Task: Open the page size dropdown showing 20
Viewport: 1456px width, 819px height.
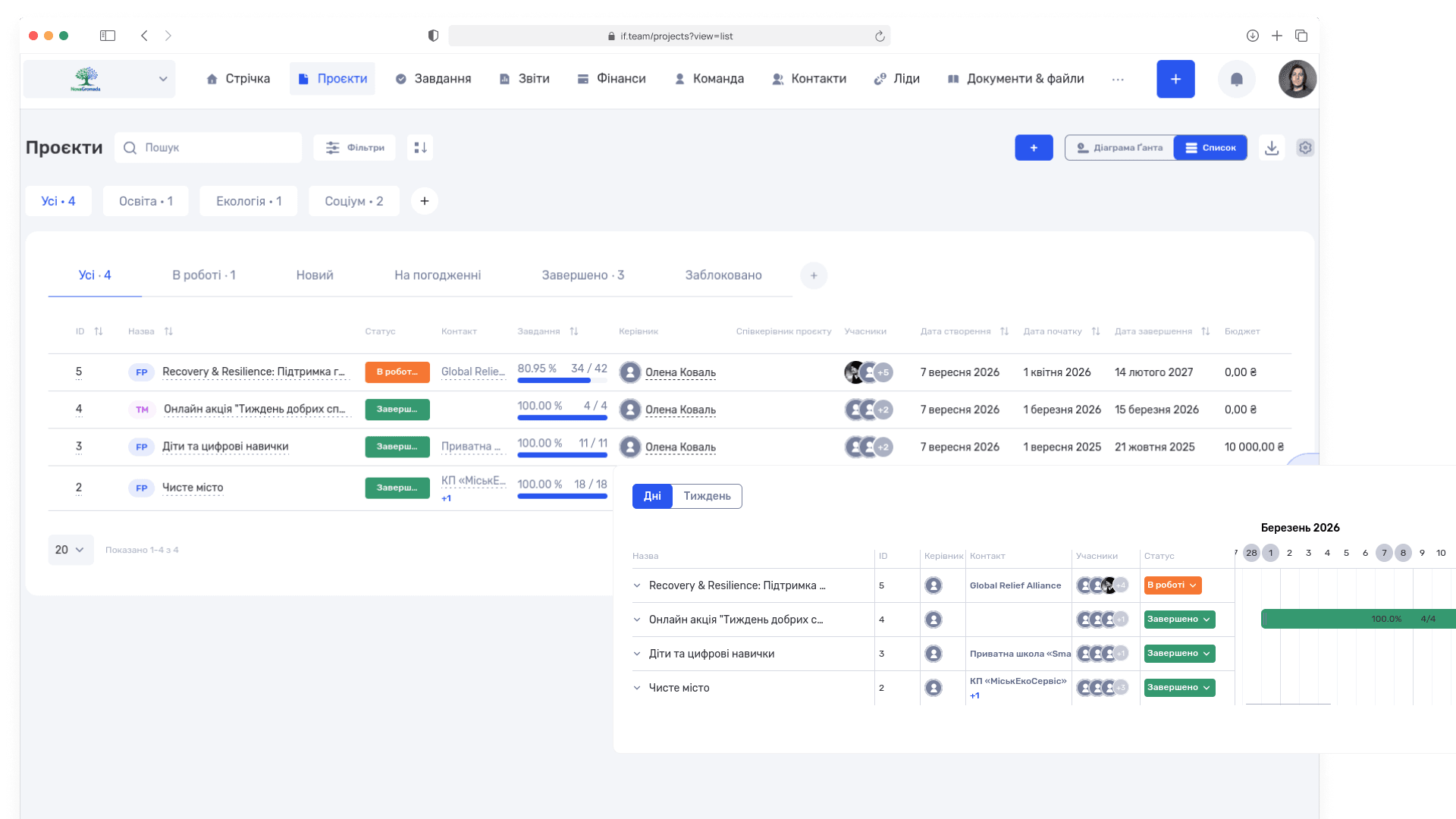Action: tap(71, 550)
